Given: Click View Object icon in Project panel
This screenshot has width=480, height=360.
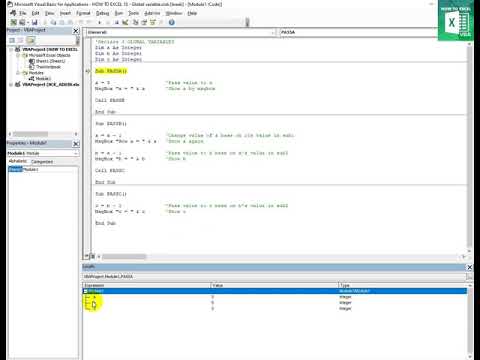Looking at the screenshot, I should 21,40.
